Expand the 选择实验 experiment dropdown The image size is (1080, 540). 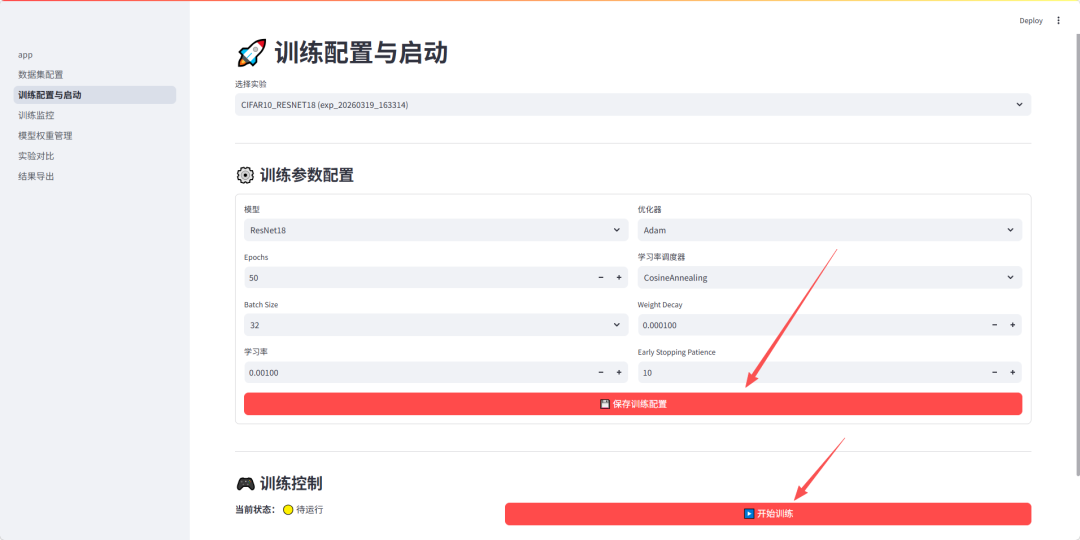632,105
